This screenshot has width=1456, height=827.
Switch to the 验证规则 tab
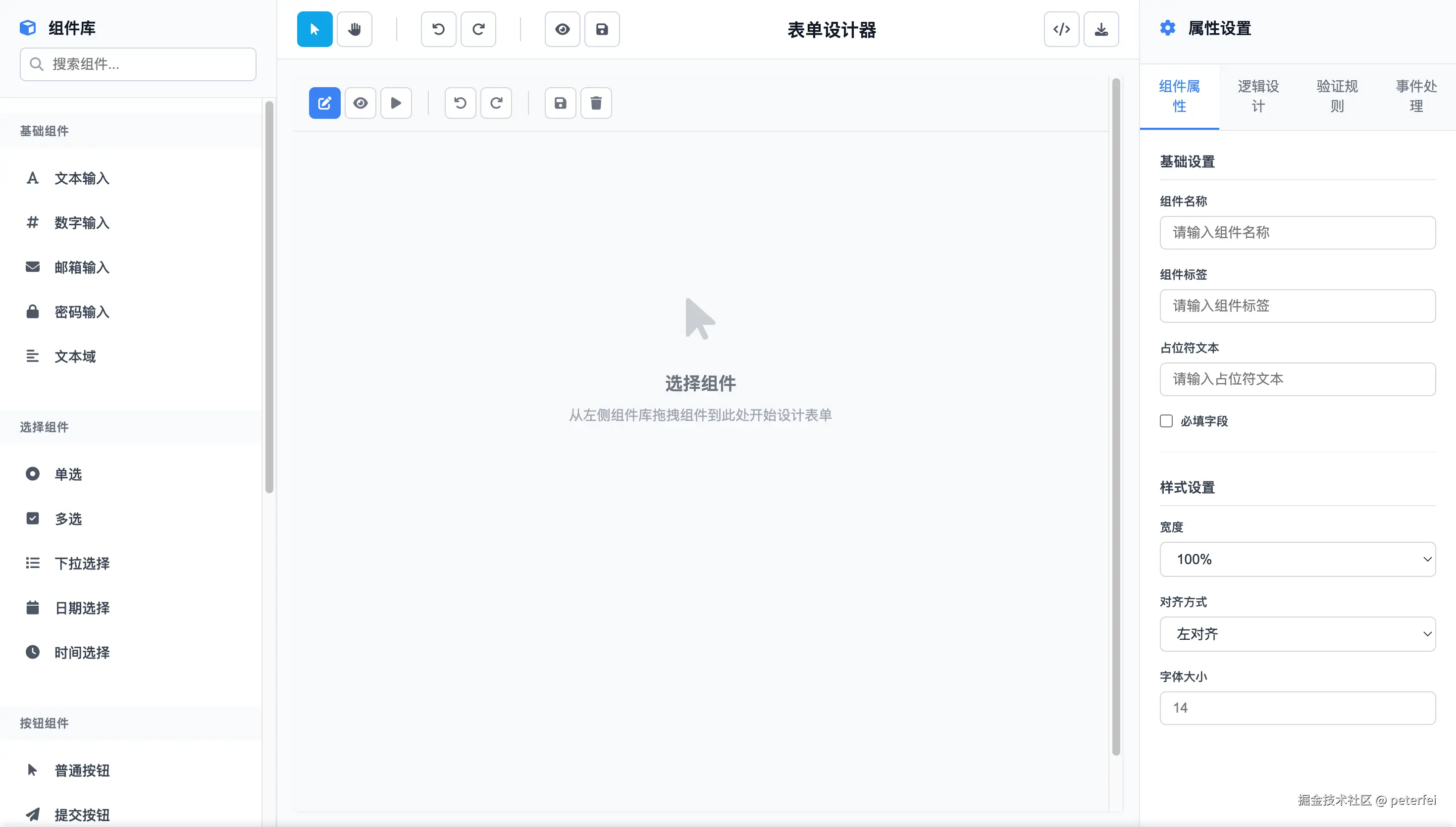click(1337, 96)
